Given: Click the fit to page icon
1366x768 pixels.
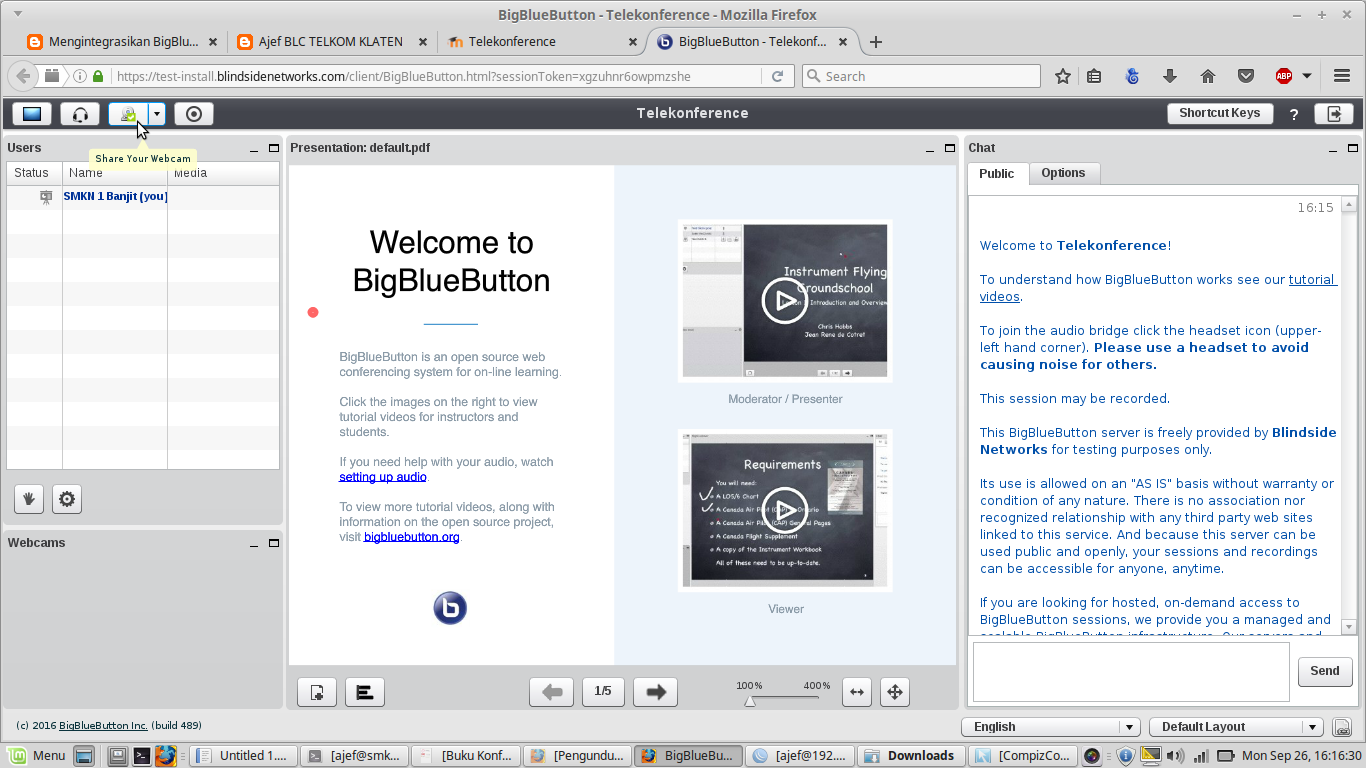Looking at the screenshot, I should pos(894,692).
